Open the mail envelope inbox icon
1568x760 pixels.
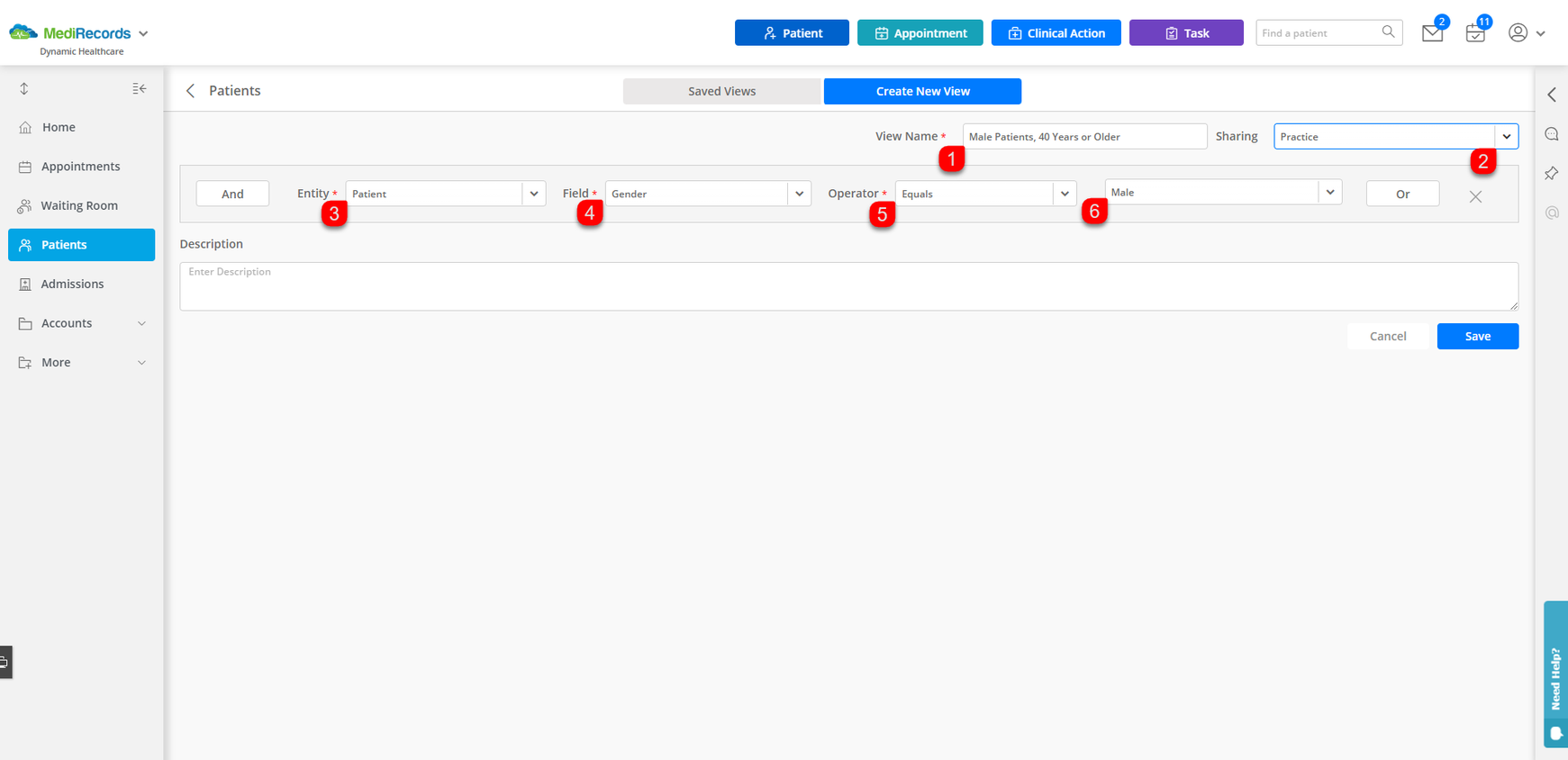(x=1432, y=33)
